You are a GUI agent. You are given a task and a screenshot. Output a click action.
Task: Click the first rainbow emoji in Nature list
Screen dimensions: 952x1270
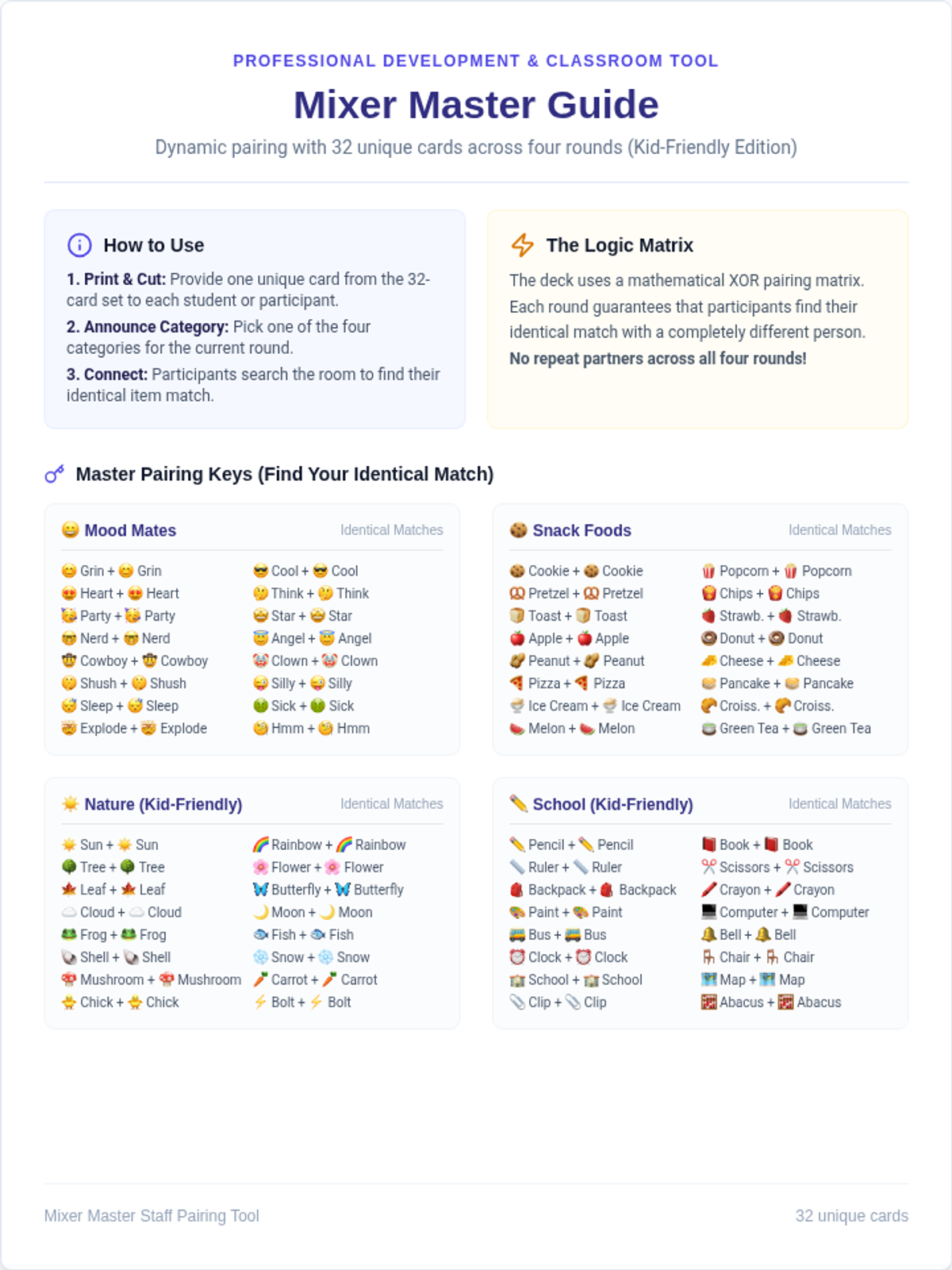coord(261,845)
